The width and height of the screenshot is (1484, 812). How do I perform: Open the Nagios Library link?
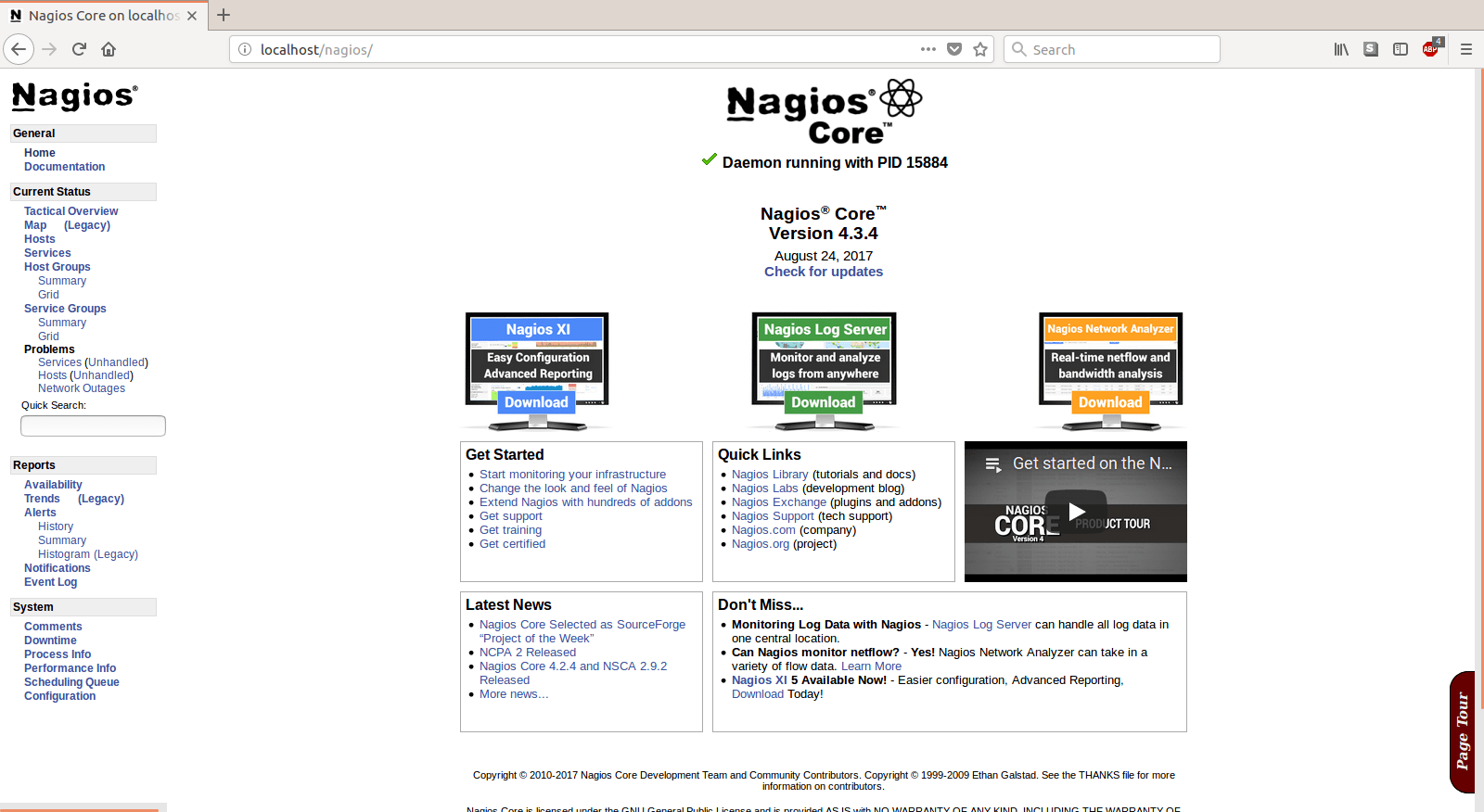[770, 475]
